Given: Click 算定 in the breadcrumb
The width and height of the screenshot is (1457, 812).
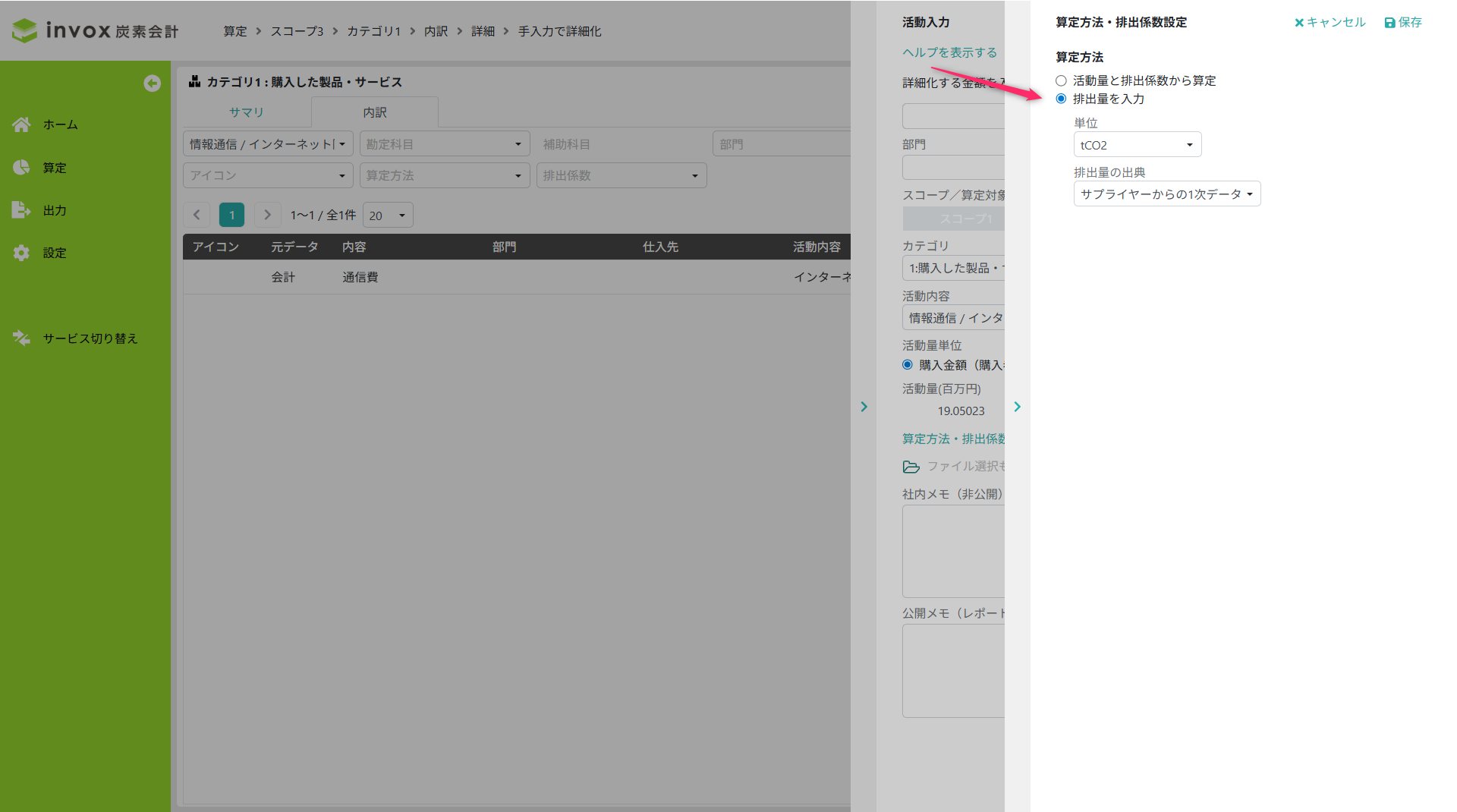Looking at the screenshot, I should [235, 31].
